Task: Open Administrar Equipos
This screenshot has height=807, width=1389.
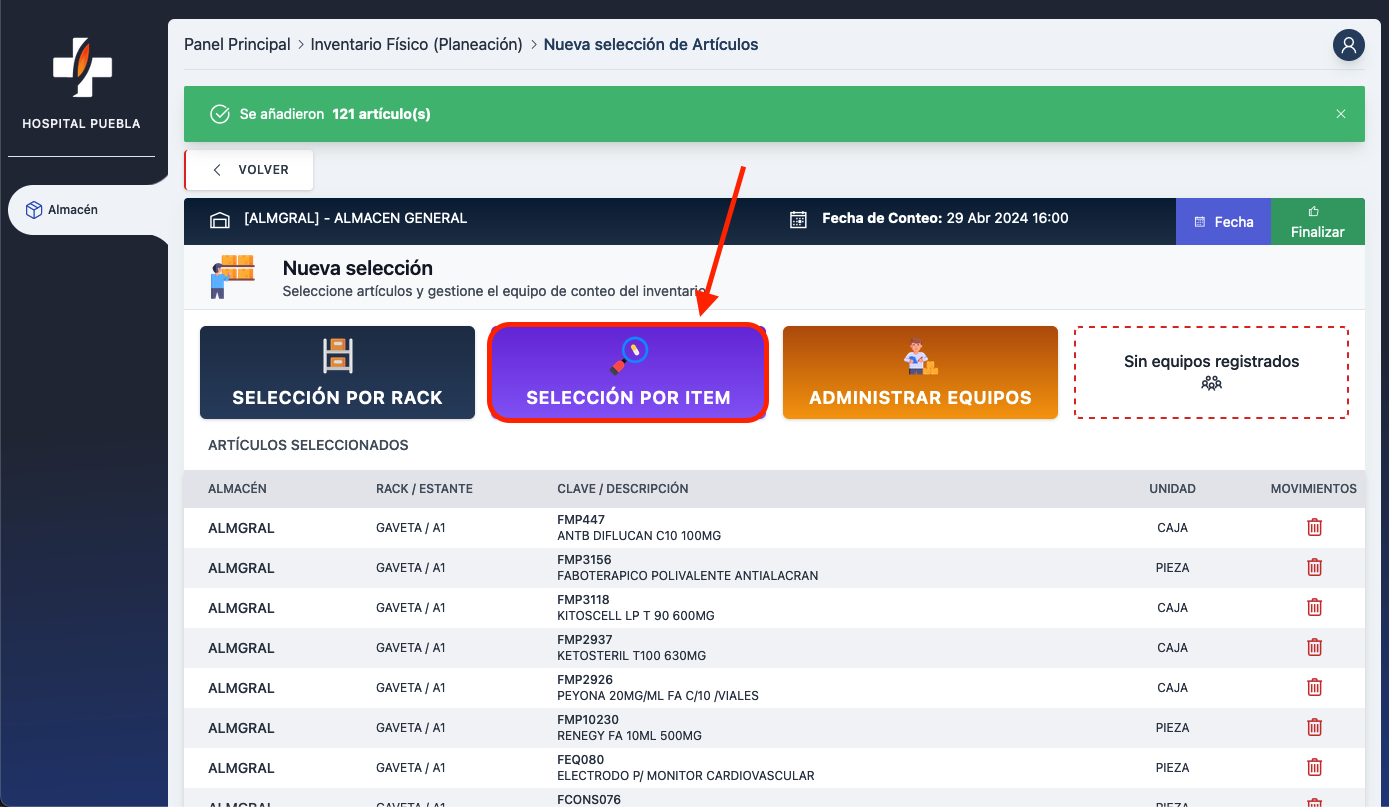Action: pyautogui.click(x=920, y=372)
